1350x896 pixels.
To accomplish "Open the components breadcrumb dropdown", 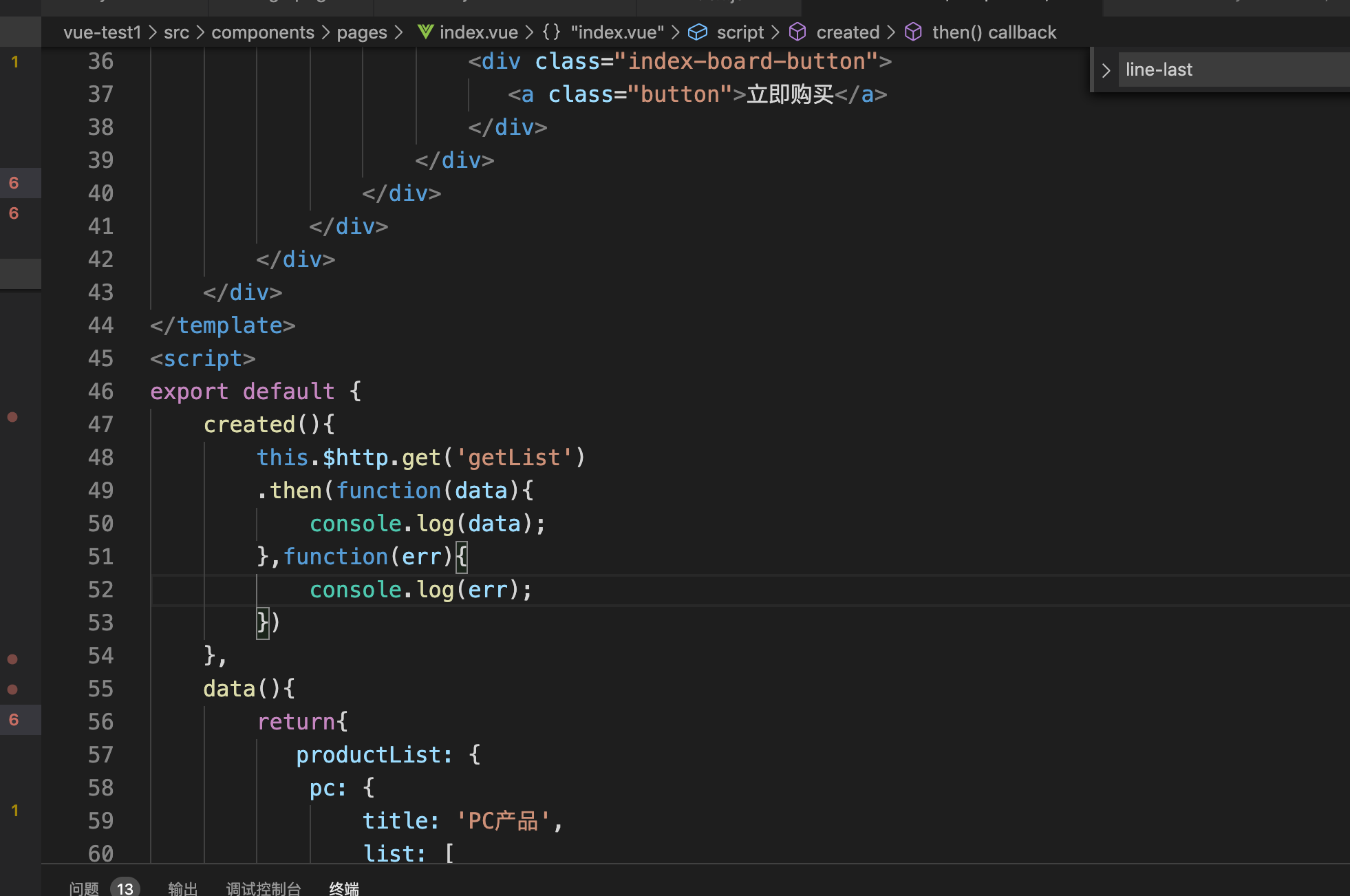I will (x=262, y=32).
